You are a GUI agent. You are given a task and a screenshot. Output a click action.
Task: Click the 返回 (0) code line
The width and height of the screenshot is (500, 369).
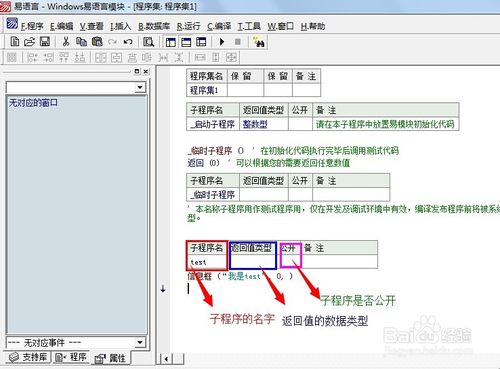[269, 163]
